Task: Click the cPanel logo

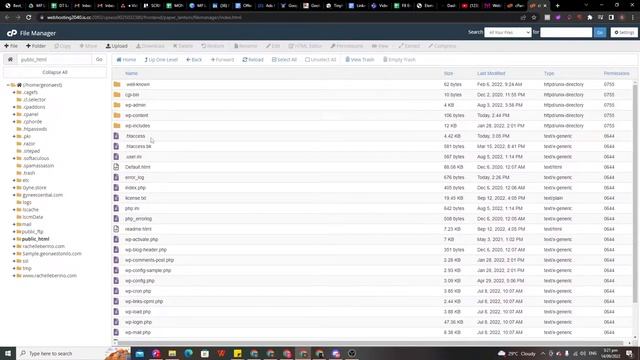Action: 12,33
